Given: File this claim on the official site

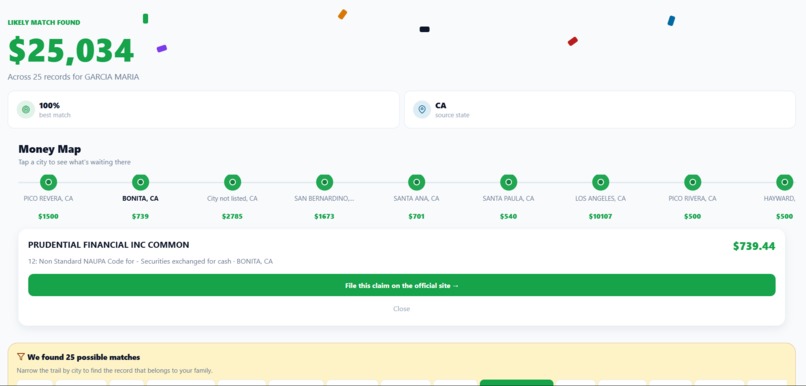Looking at the screenshot, I should [401, 285].
